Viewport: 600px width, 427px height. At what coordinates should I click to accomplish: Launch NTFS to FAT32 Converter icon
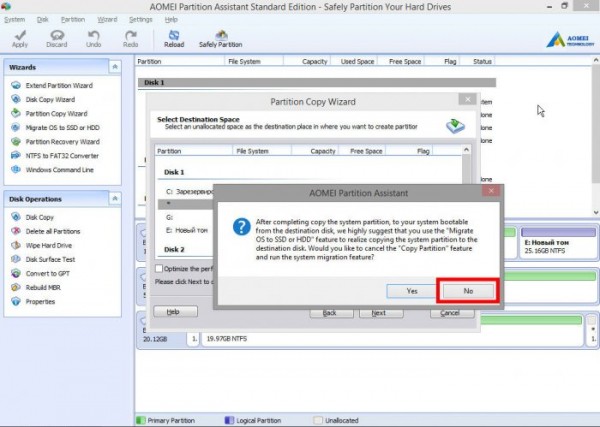16,155
